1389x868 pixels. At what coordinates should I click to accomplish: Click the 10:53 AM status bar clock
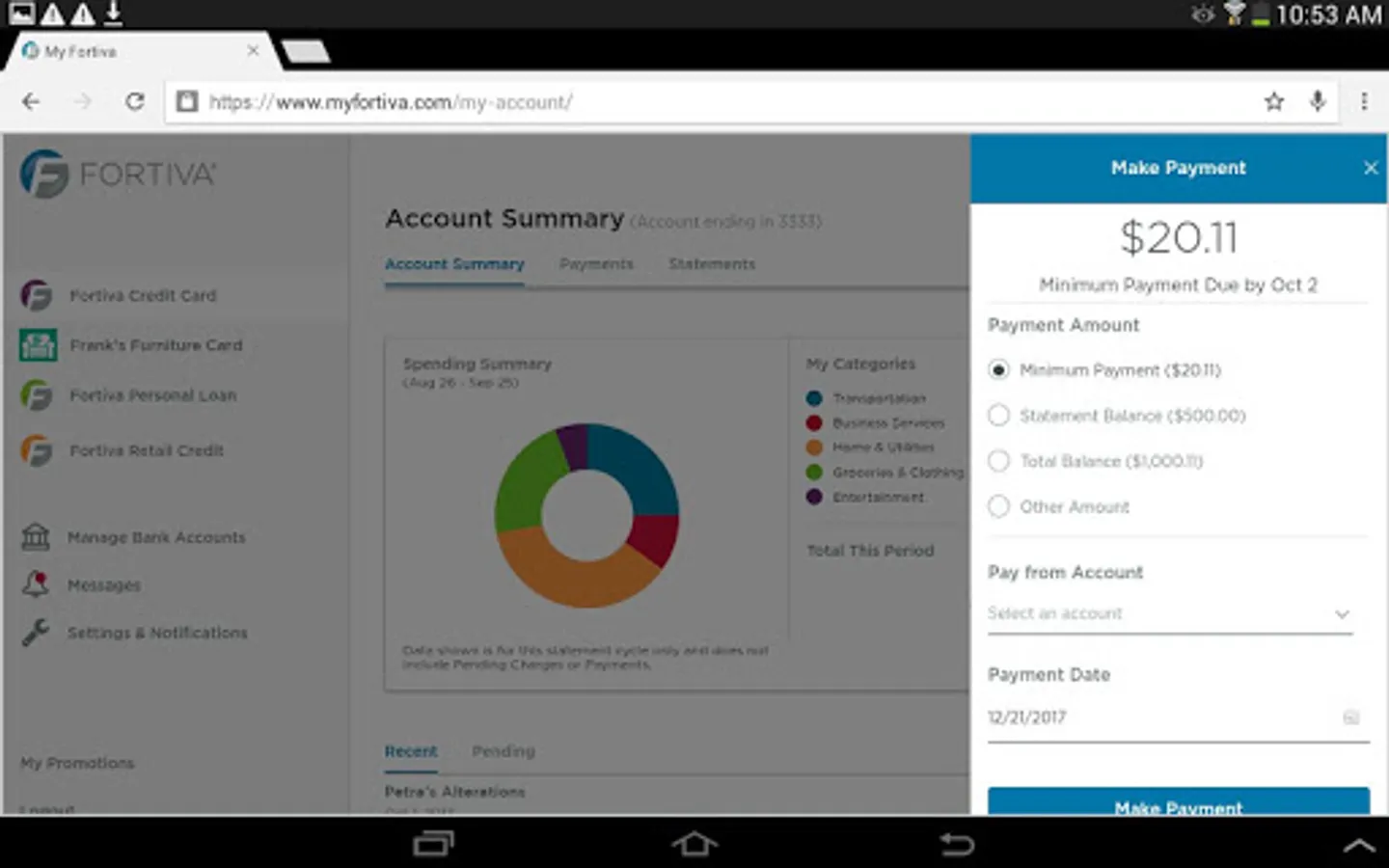coord(1328,14)
